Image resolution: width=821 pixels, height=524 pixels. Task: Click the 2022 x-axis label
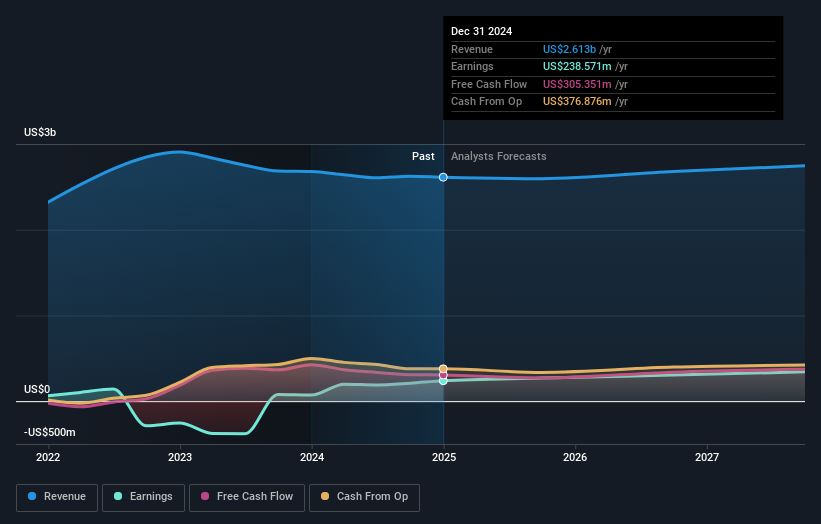click(48, 458)
